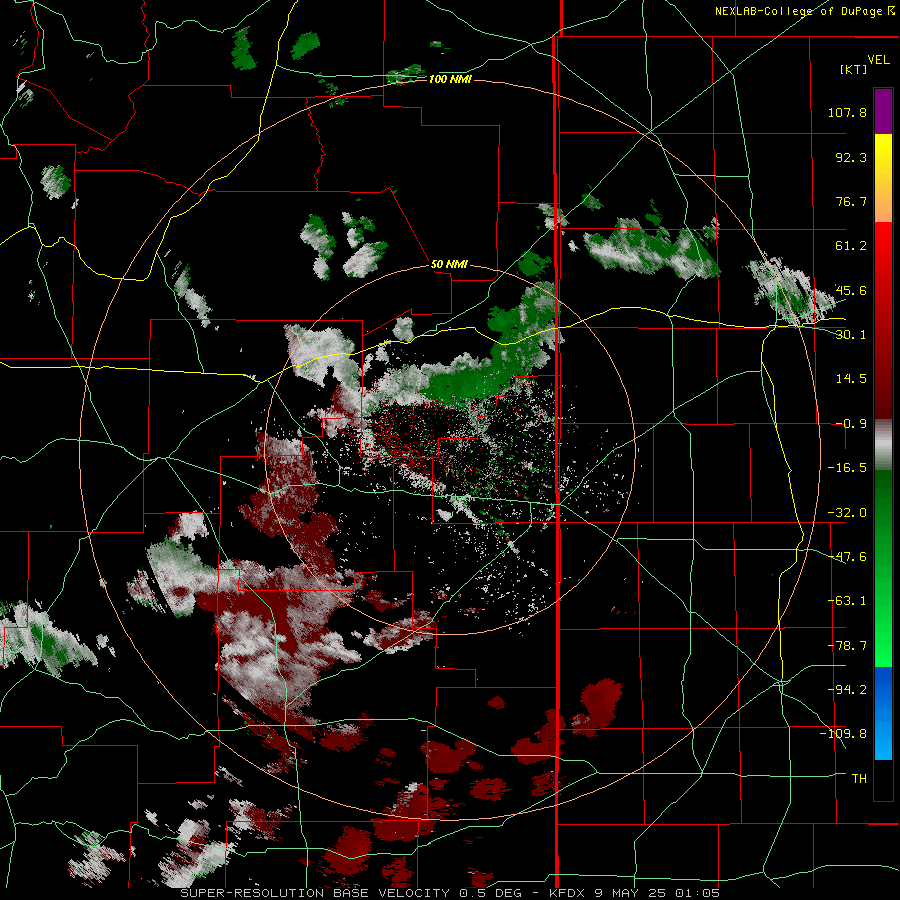The width and height of the screenshot is (900, 900).
Task: Click the TH threshold legend label
Action: (x=859, y=778)
